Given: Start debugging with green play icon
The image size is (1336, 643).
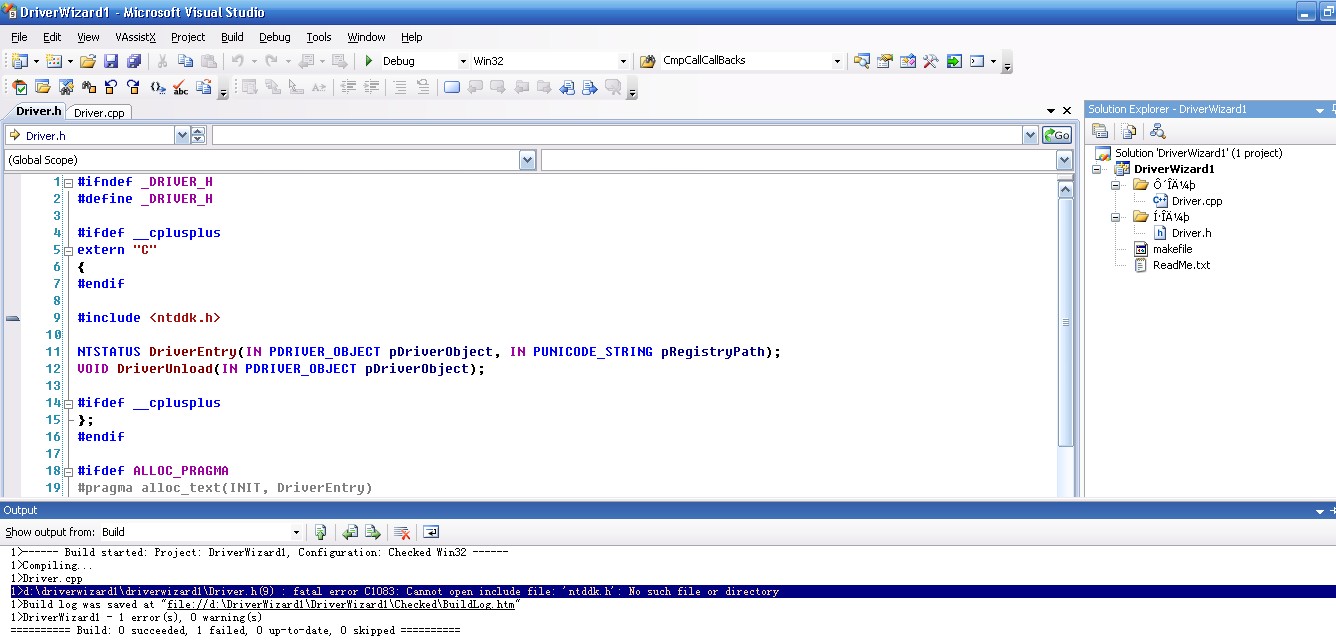Looking at the screenshot, I should [369, 61].
